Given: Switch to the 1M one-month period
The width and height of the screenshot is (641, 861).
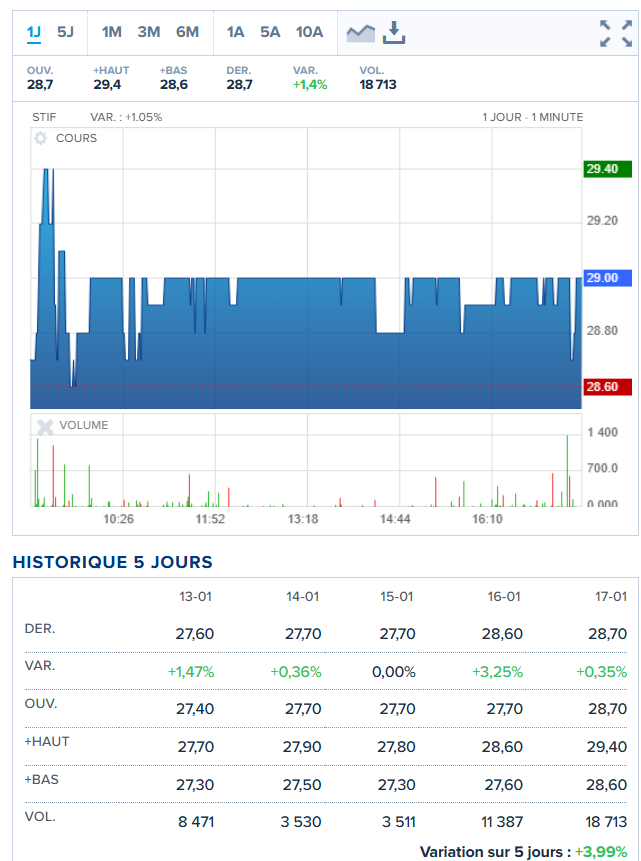Looking at the screenshot, I should click(x=112, y=32).
